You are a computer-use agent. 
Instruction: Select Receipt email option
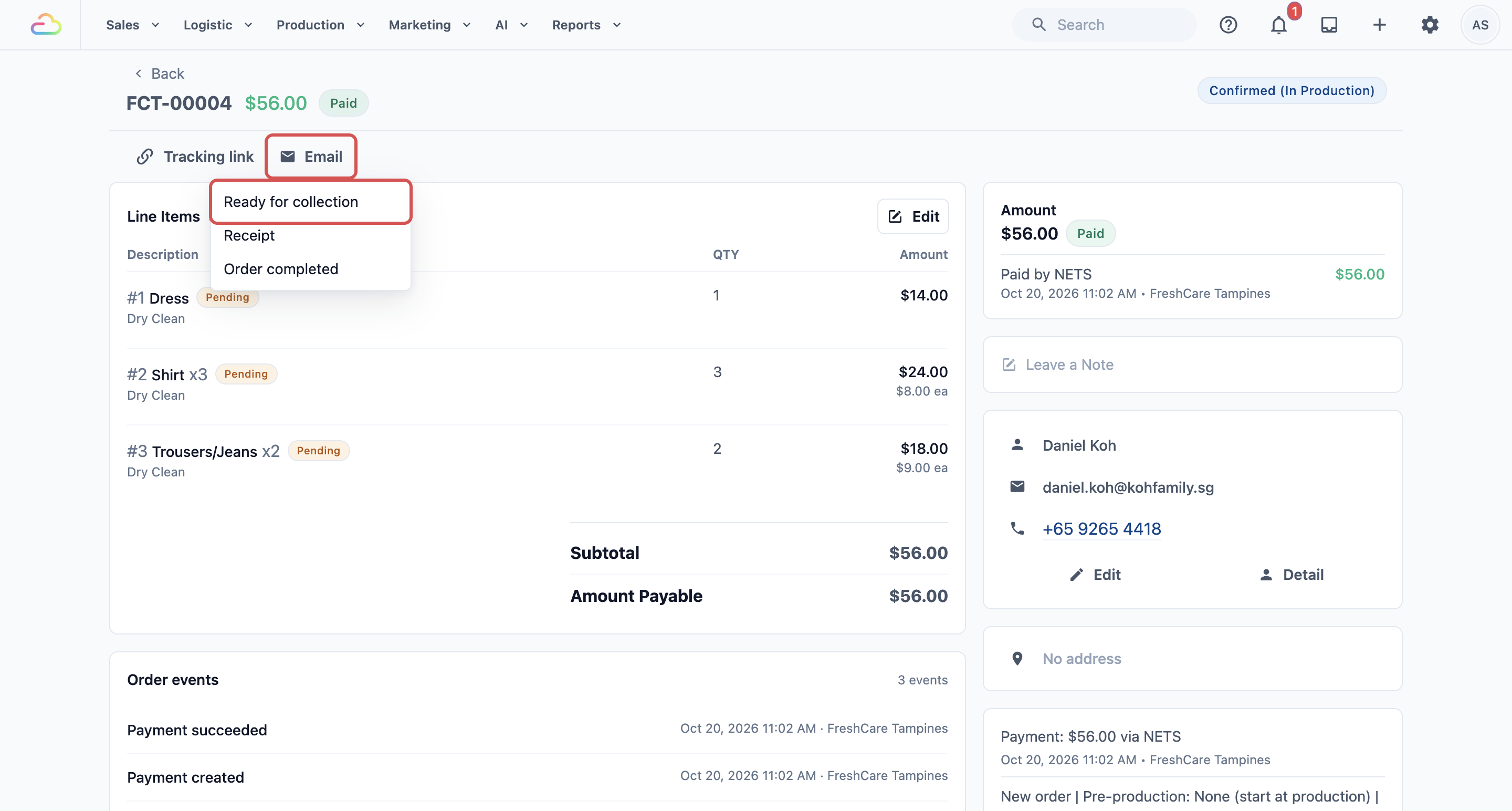[x=310, y=235]
